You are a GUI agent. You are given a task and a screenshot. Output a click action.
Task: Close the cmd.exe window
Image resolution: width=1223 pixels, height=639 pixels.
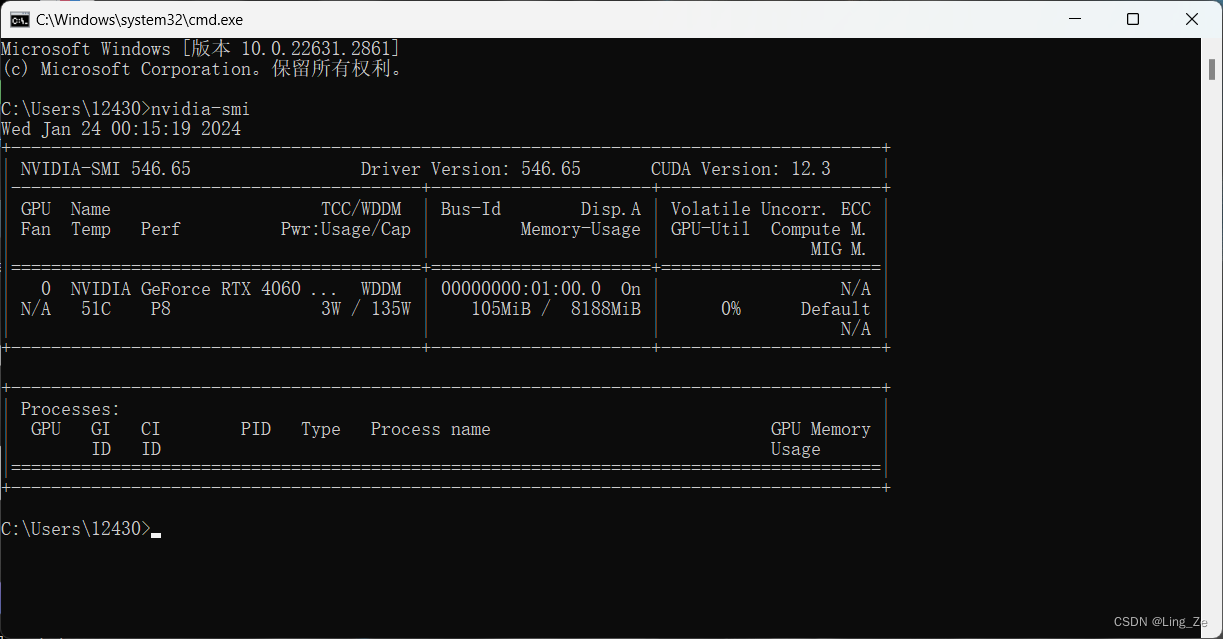pos(1192,19)
